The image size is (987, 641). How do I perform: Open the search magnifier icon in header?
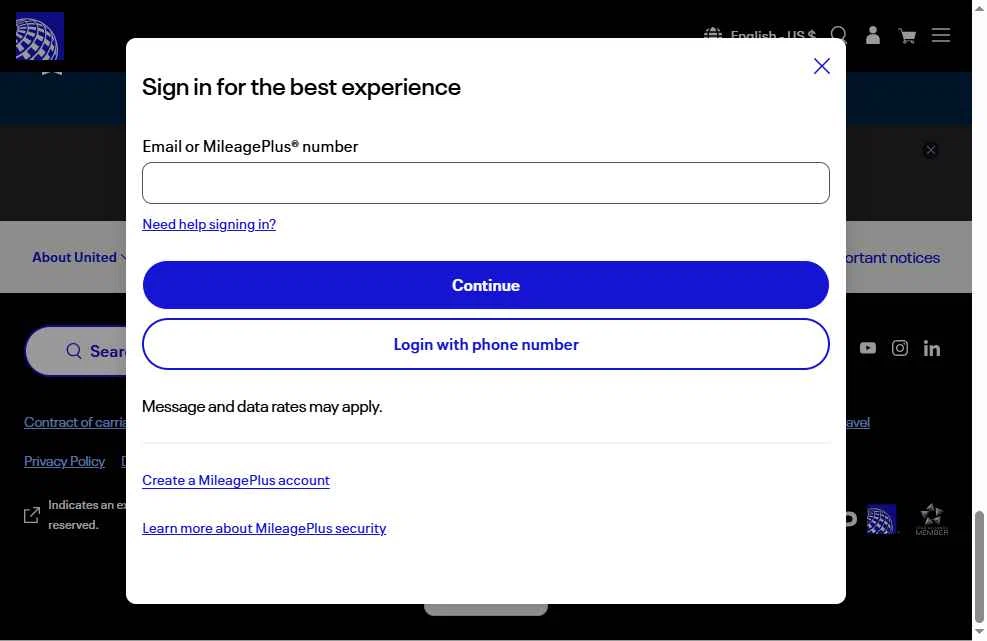pyautogui.click(x=838, y=35)
